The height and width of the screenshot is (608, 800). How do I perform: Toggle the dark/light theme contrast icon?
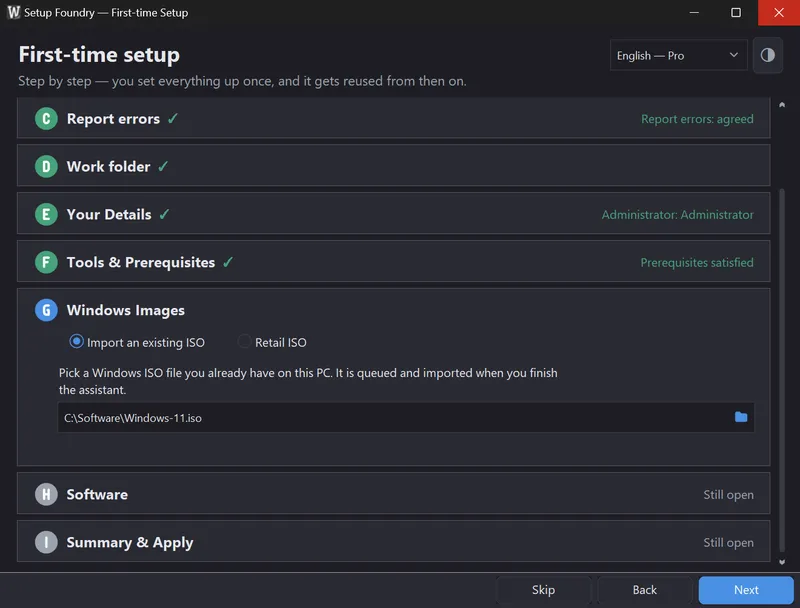pyautogui.click(x=767, y=55)
